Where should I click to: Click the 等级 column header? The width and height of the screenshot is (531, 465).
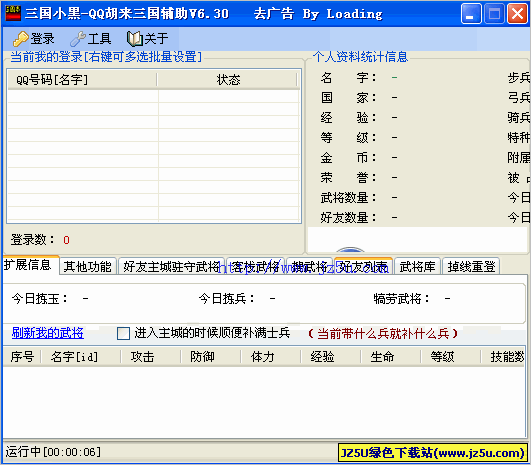coord(450,357)
